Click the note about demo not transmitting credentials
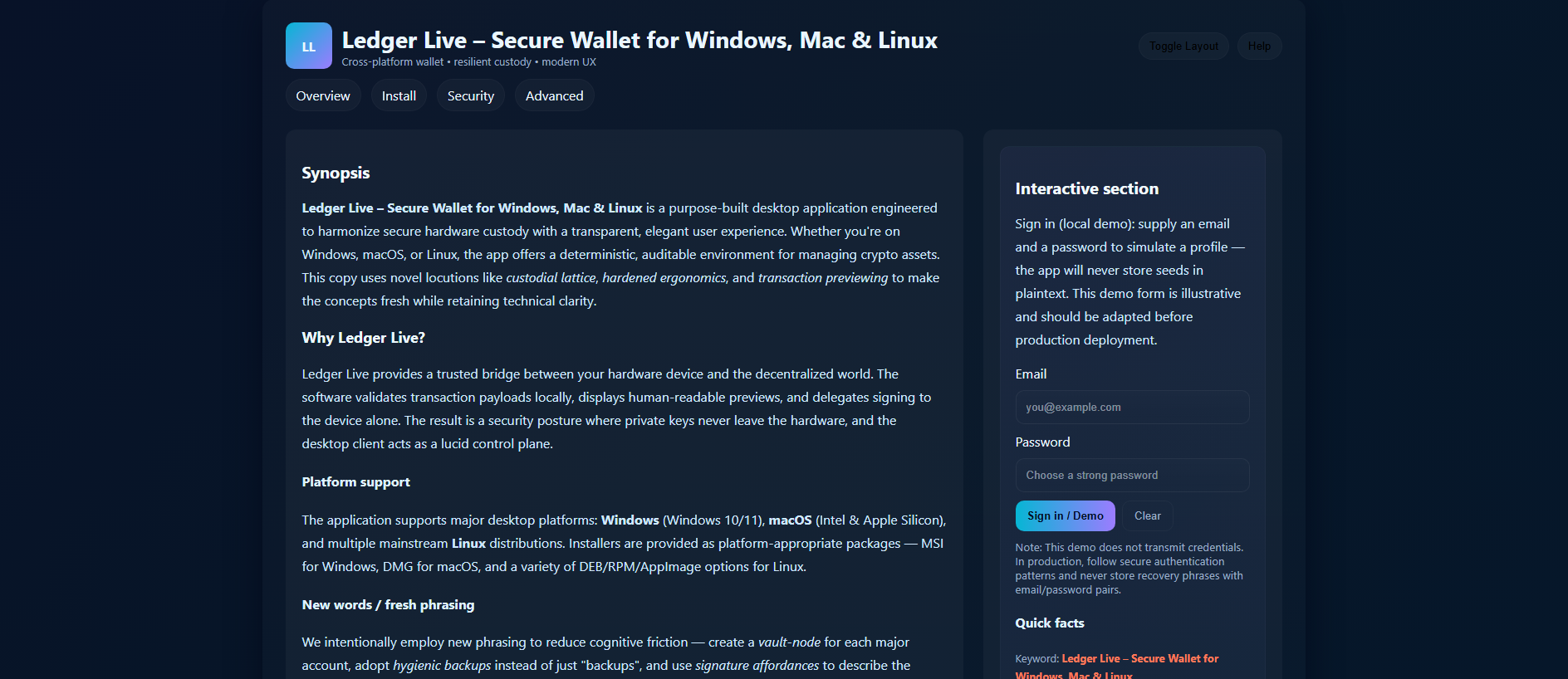Viewport: 1568px width, 679px height. pos(1129,569)
